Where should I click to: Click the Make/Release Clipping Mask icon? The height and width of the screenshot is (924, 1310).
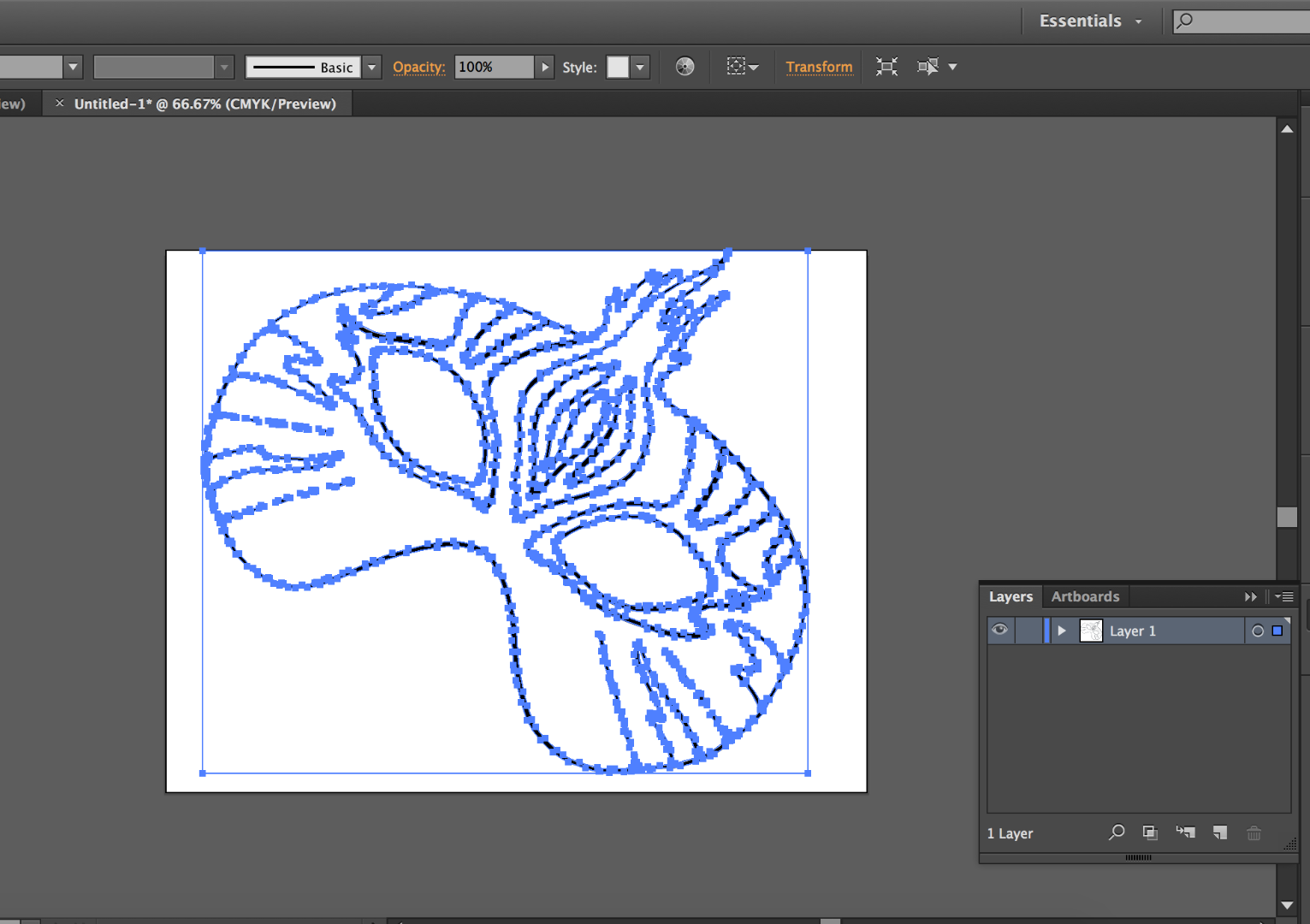pyautogui.click(x=1150, y=832)
